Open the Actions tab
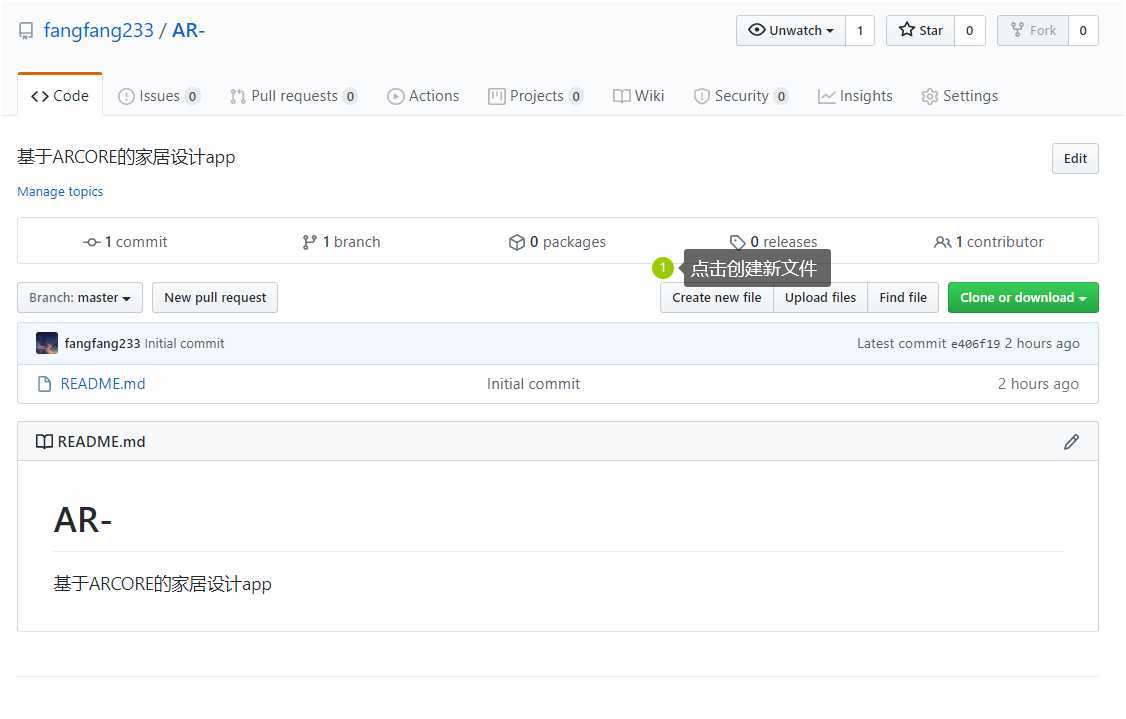 point(423,96)
